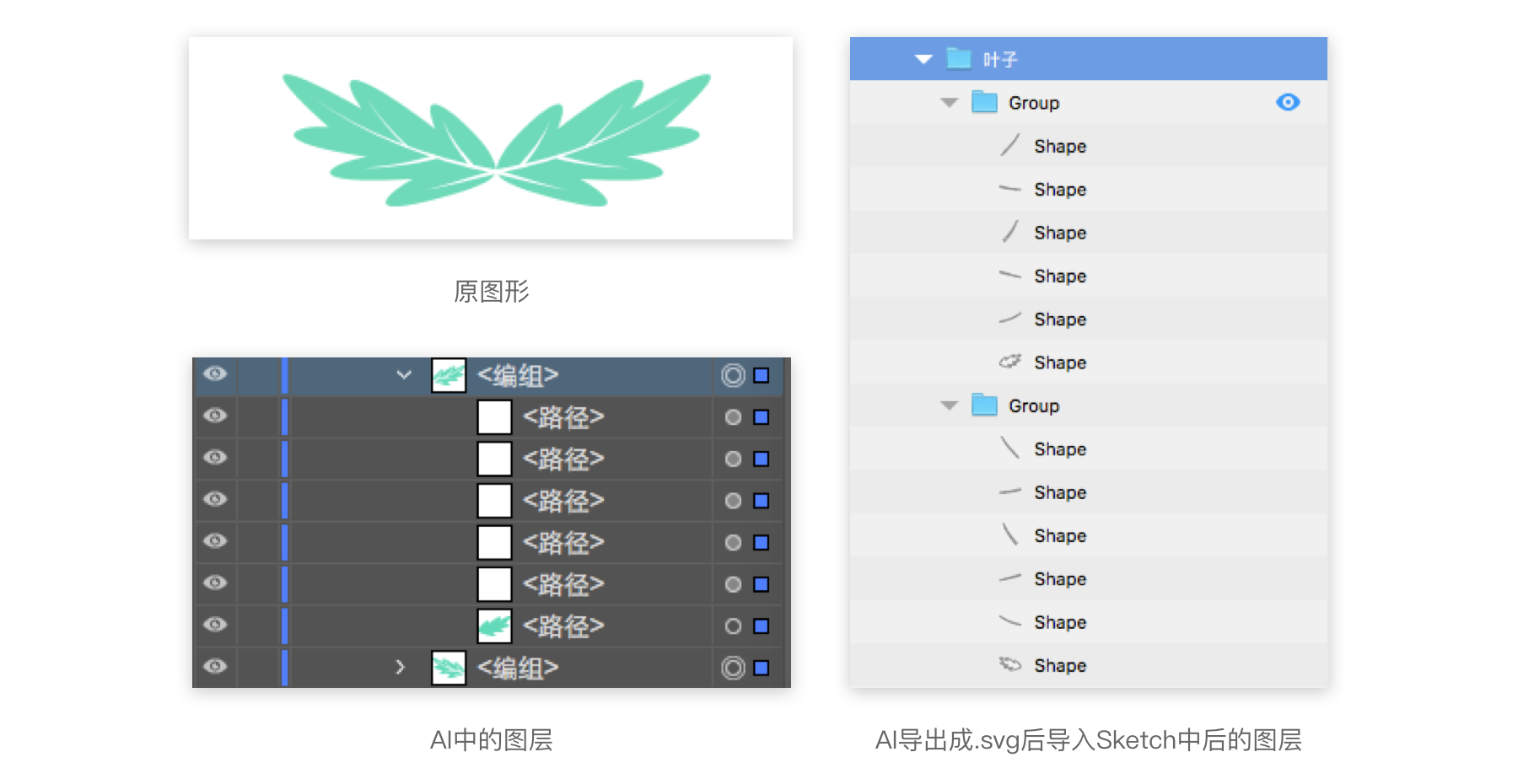Click target circle of first <路径> row

click(x=734, y=417)
